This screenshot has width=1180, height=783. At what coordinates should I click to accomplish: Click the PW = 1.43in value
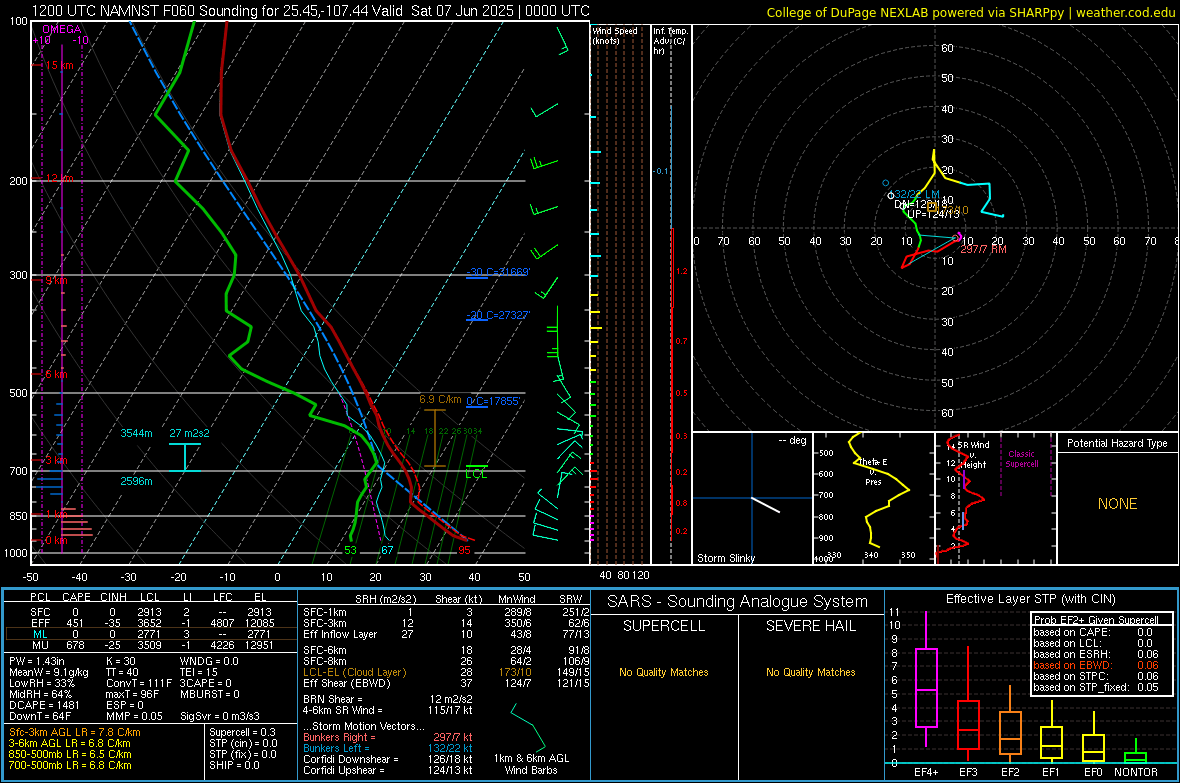[x=37, y=662]
